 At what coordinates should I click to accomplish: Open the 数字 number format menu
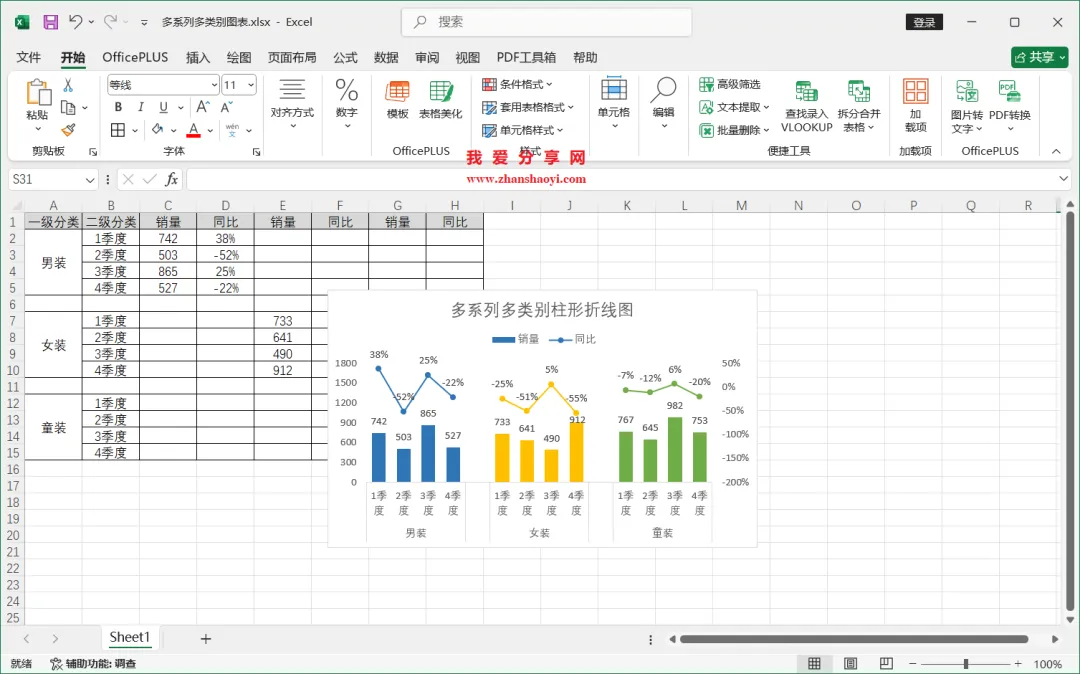[x=346, y=103]
